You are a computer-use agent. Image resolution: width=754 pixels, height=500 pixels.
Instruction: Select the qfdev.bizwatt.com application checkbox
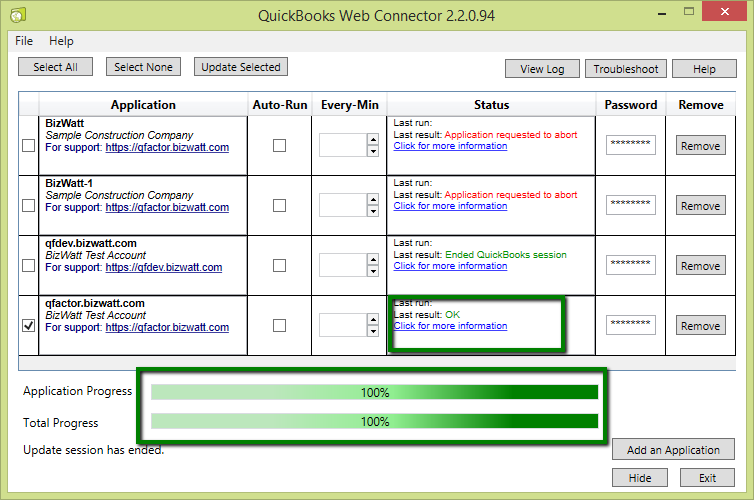coord(29,265)
